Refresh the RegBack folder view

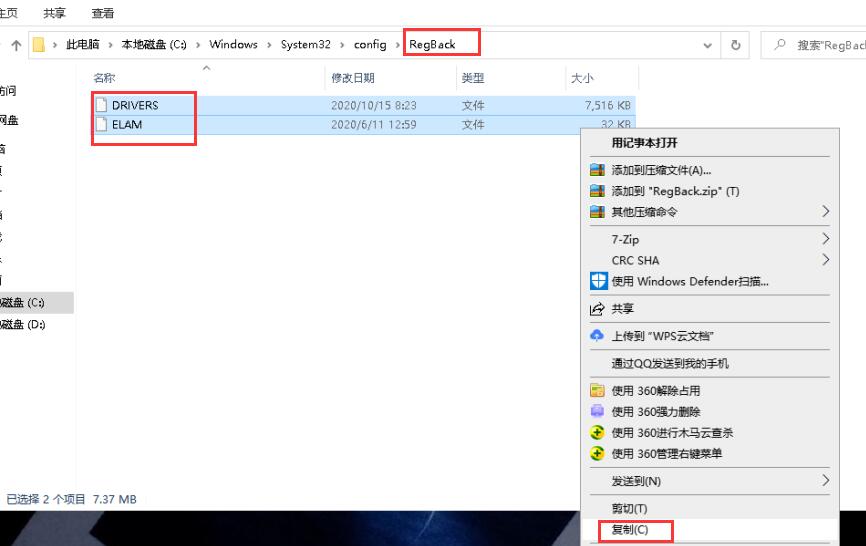coord(735,45)
